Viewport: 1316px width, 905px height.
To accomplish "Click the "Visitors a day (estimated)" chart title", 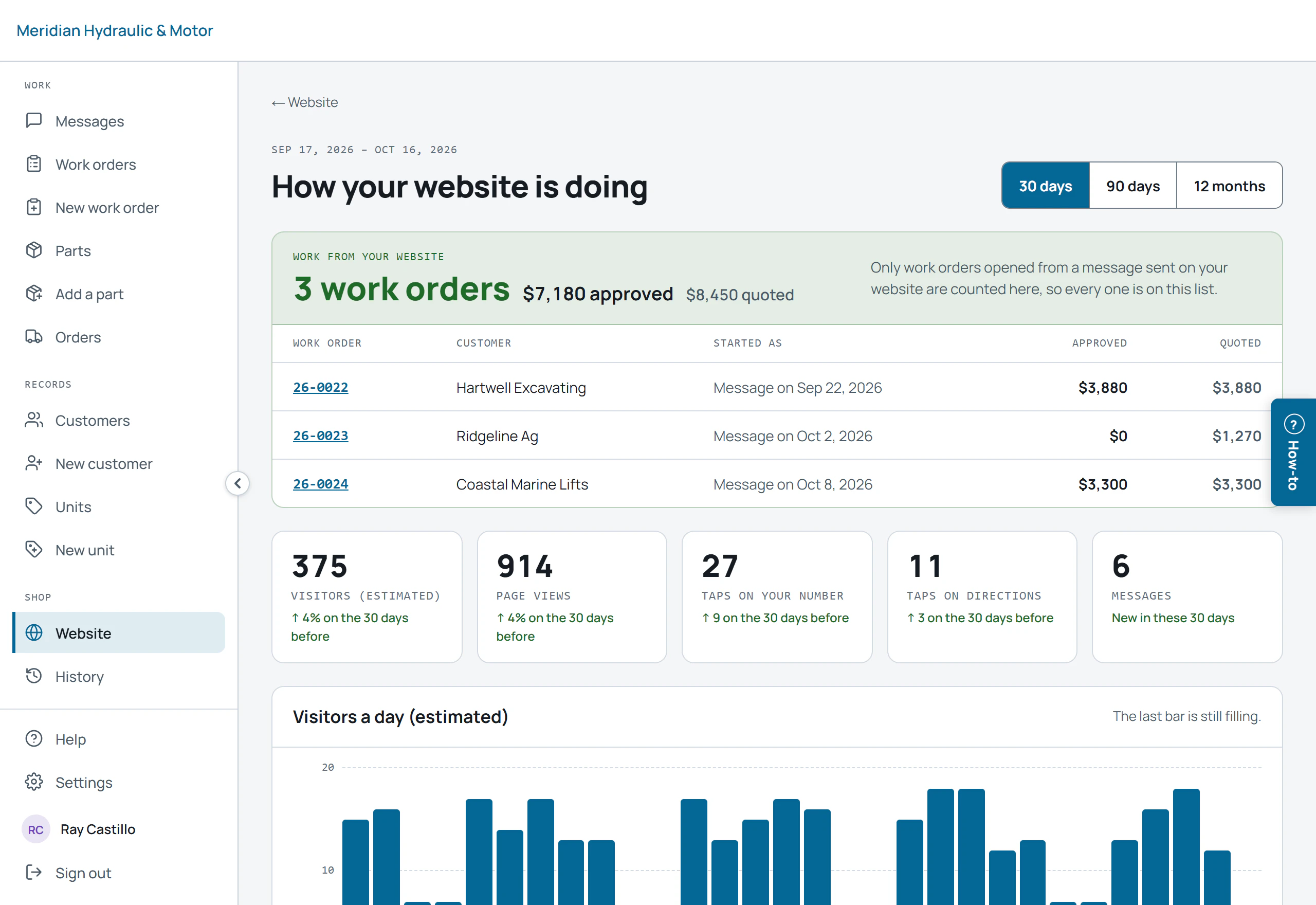I will click(400, 717).
